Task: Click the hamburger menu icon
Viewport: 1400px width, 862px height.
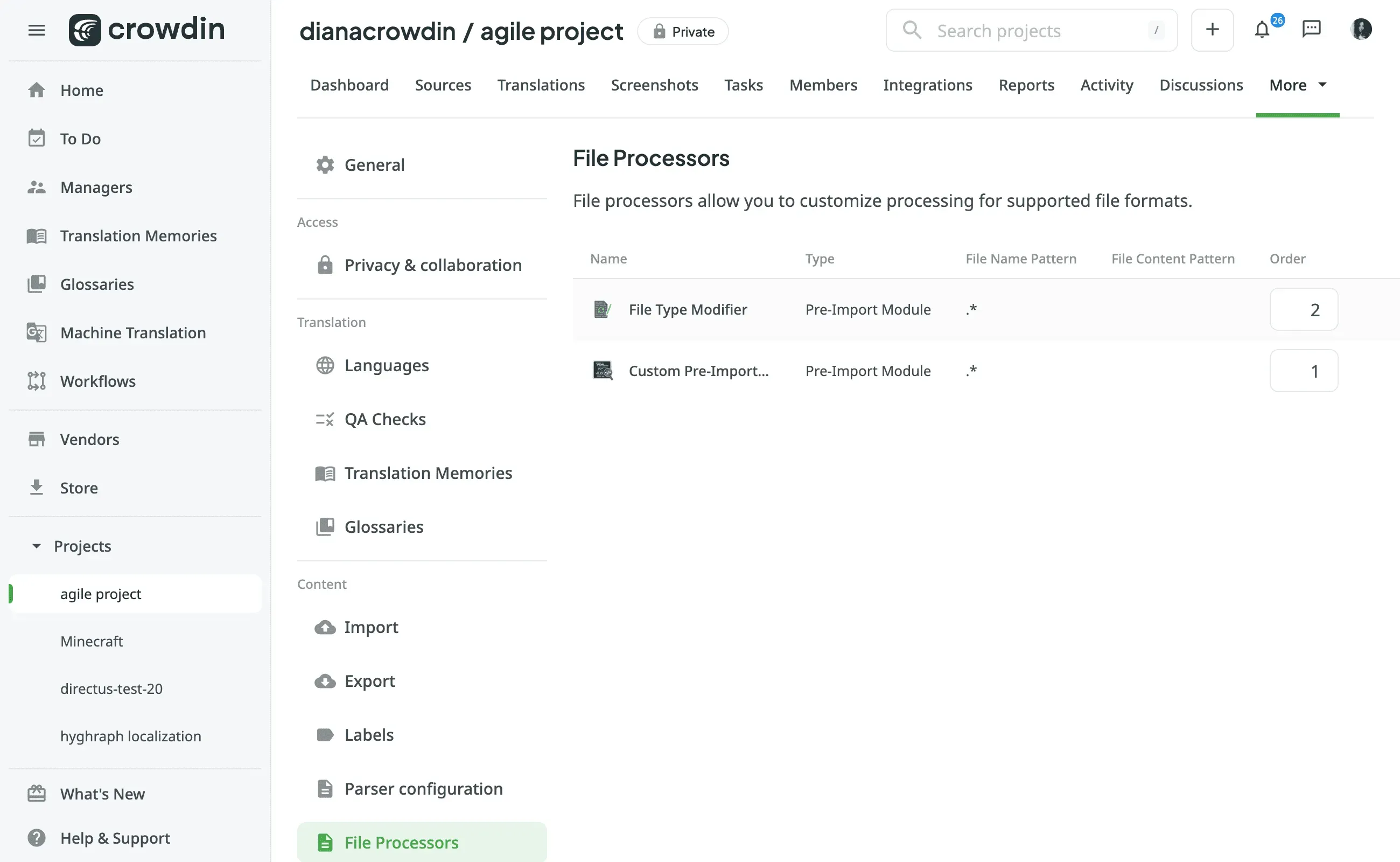Action: tap(37, 30)
